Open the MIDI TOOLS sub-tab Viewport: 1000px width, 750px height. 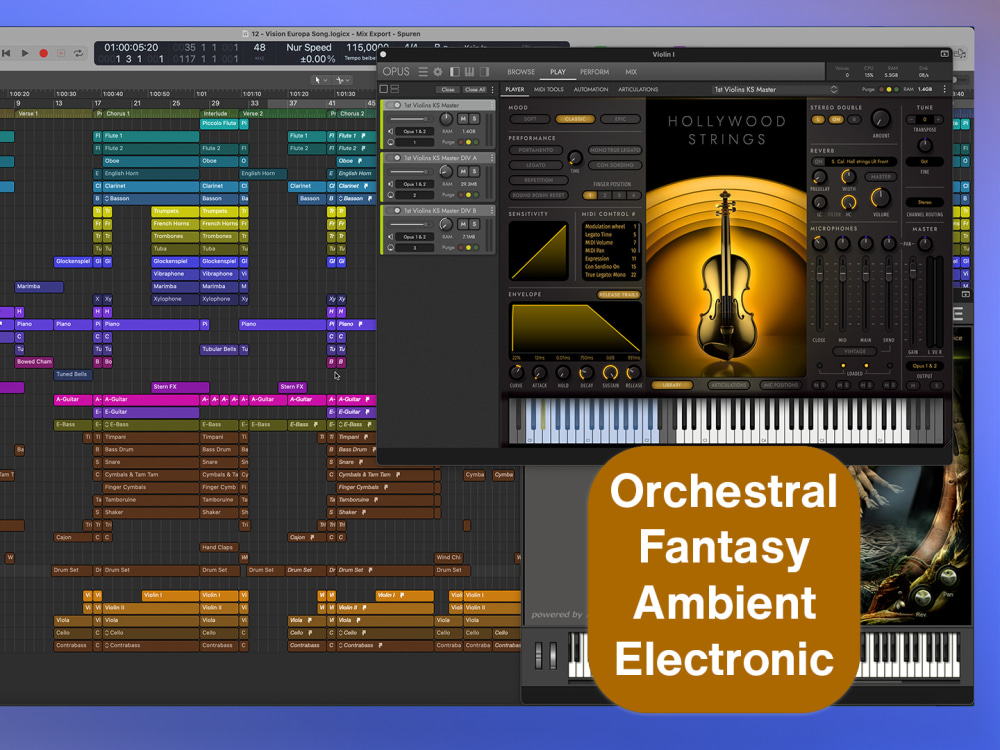point(548,90)
